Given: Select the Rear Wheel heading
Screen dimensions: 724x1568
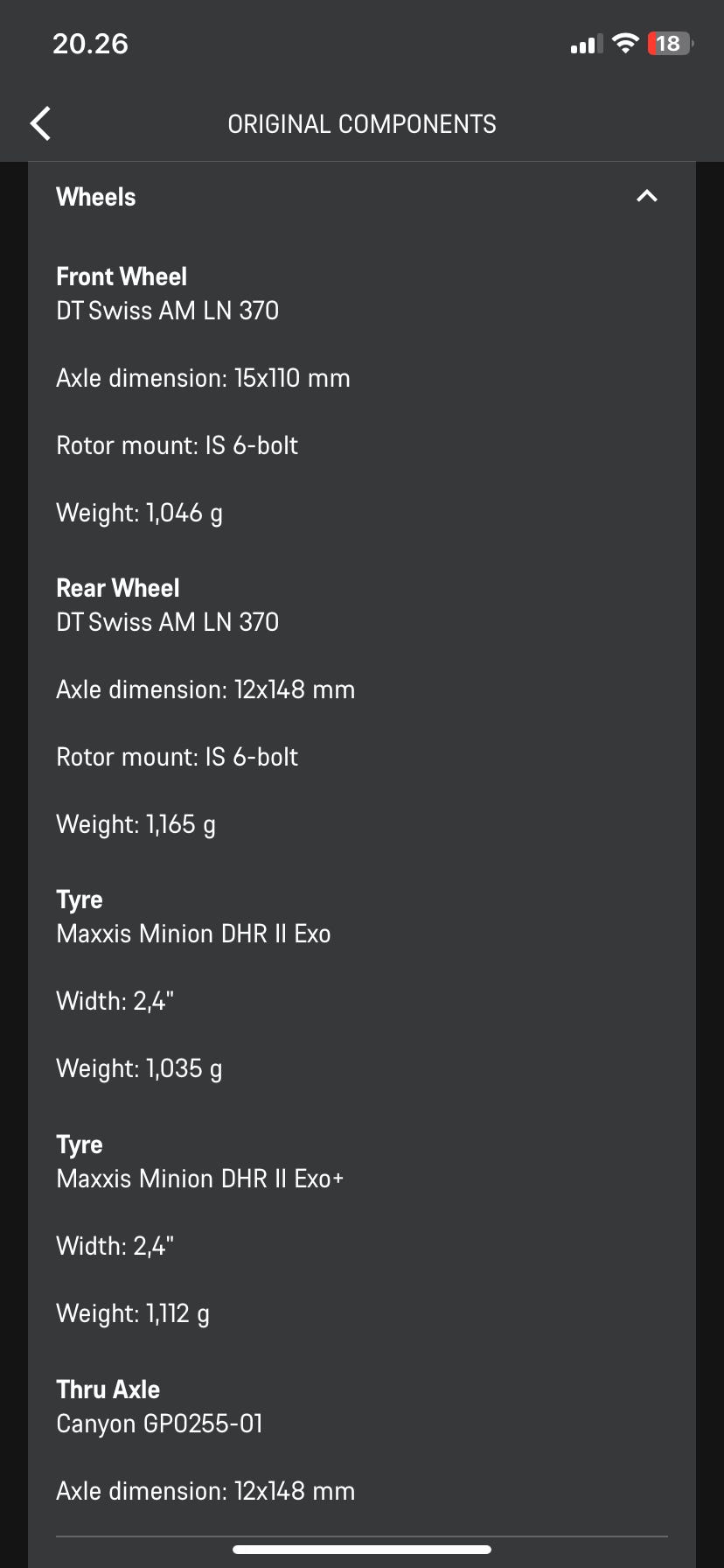Looking at the screenshot, I should coord(118,588).
